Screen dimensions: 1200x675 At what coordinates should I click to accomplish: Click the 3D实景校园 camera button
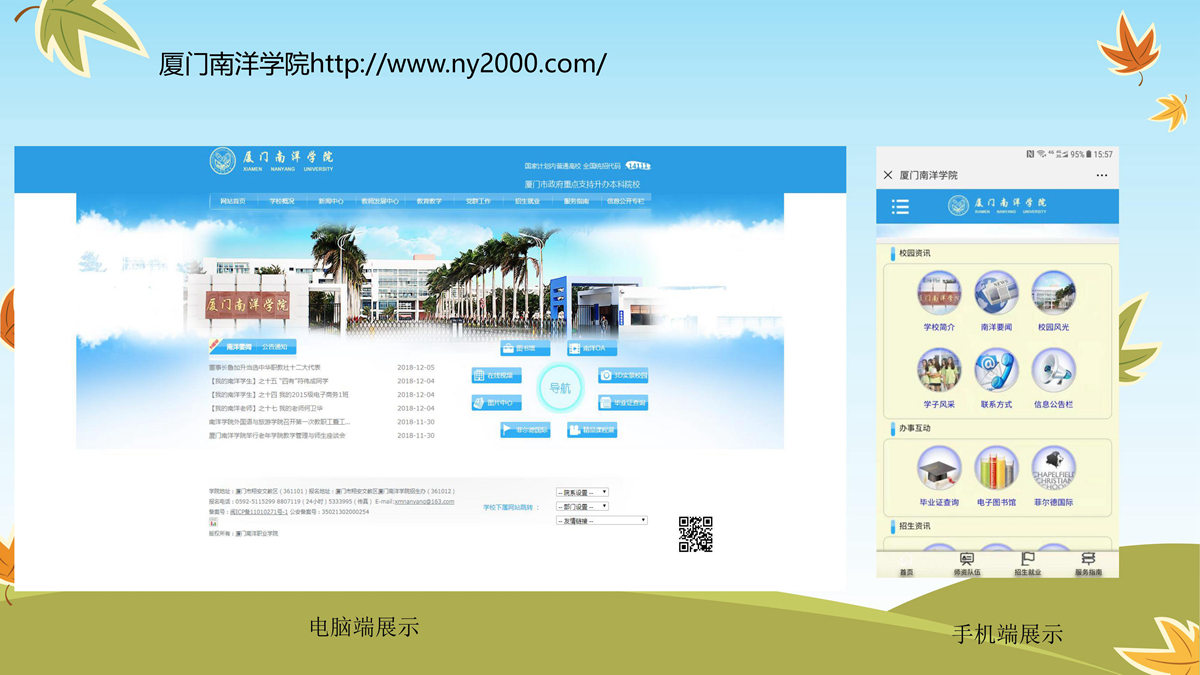tap(623, 376)
